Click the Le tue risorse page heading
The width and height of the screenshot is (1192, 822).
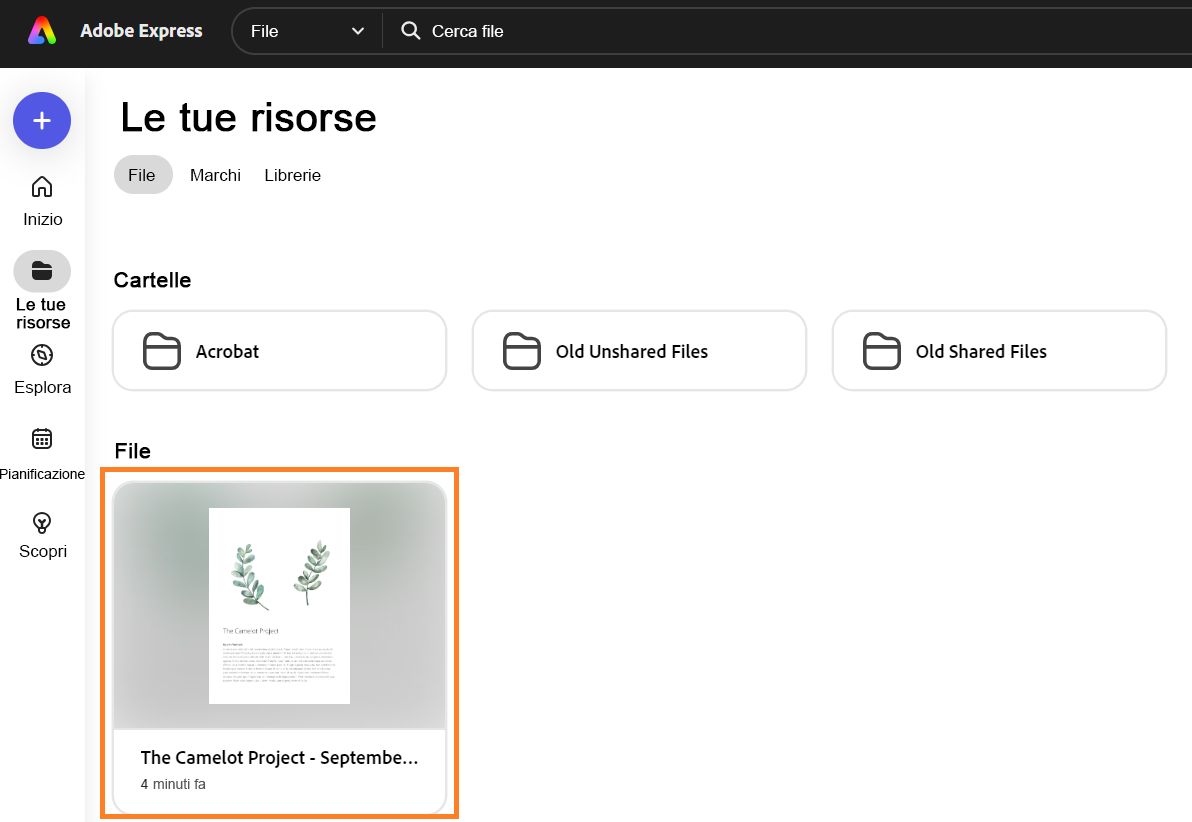249,118
